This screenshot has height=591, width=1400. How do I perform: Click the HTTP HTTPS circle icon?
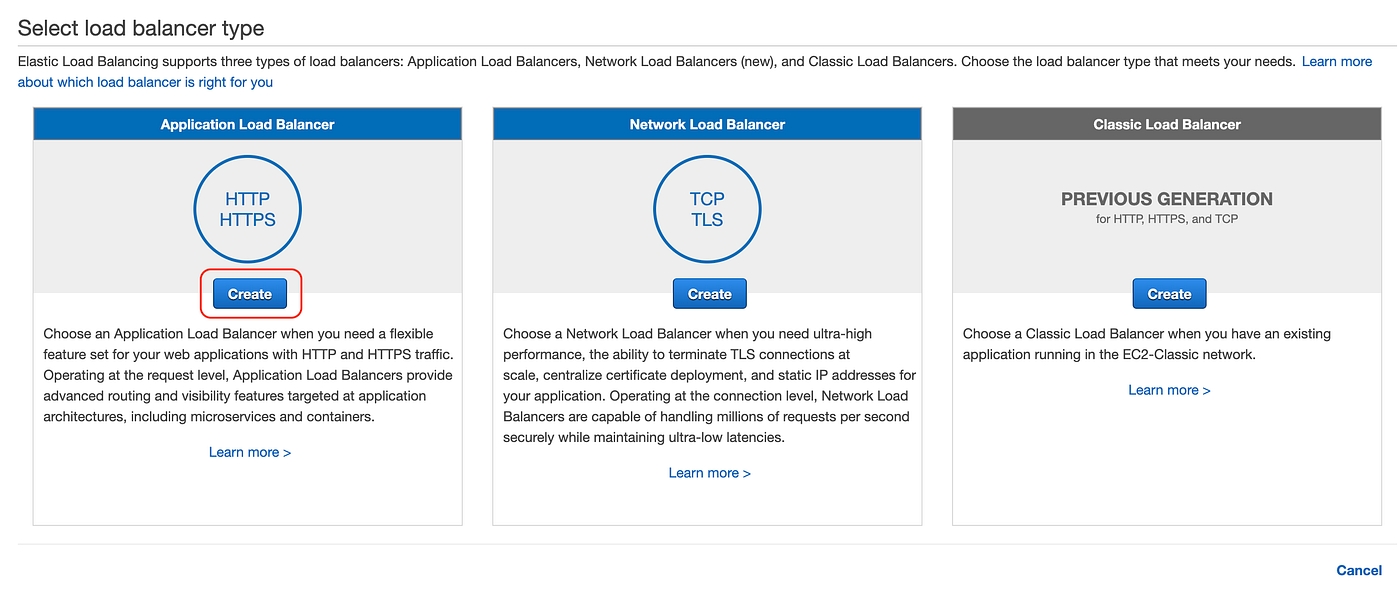coord(247,209)
